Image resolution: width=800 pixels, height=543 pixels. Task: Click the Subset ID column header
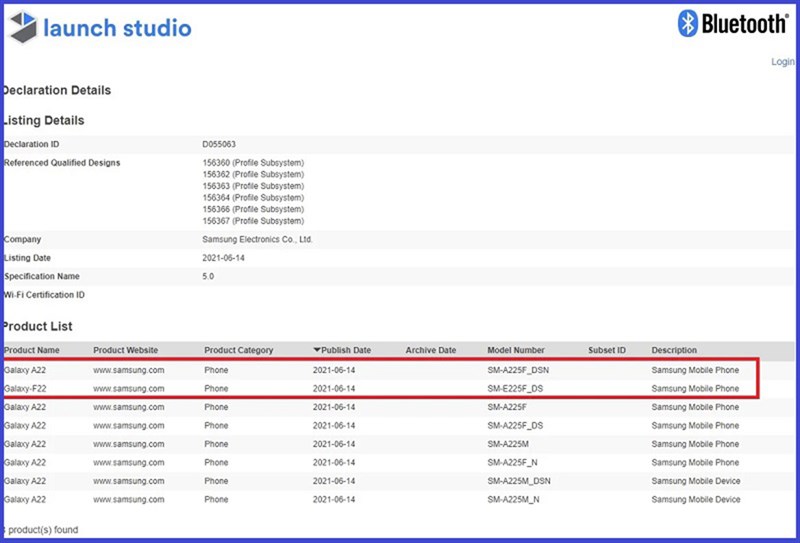606,351
